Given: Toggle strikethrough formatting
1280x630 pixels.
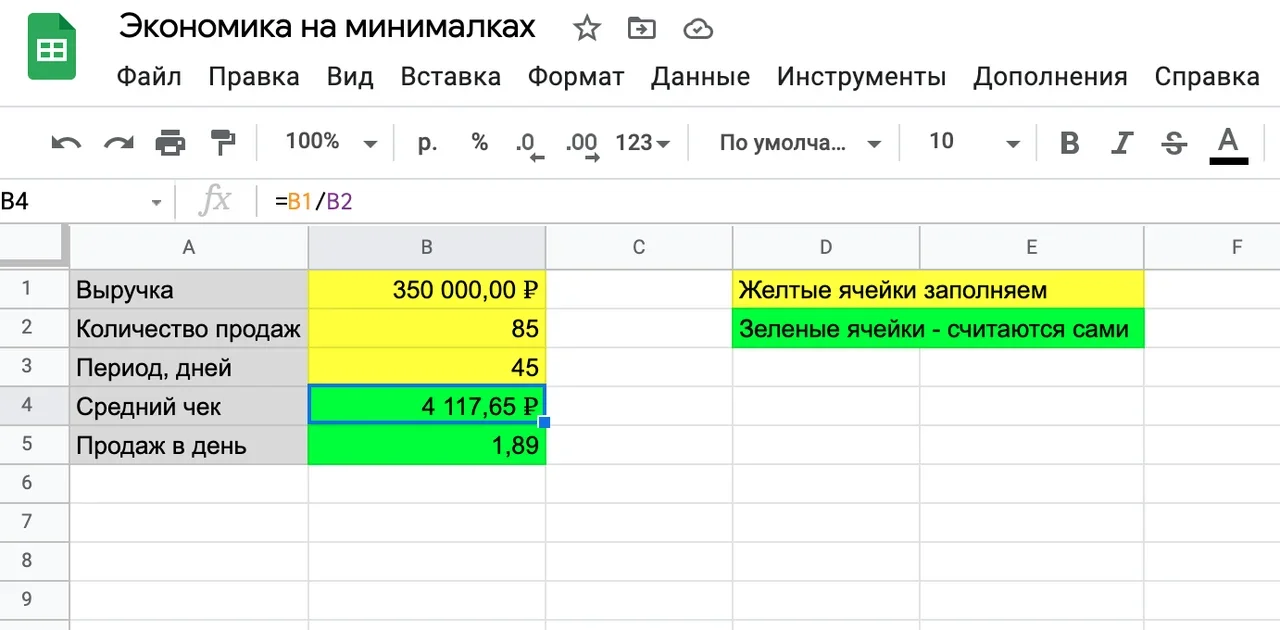Looking at the screenshot, I should click(1174, 143).
